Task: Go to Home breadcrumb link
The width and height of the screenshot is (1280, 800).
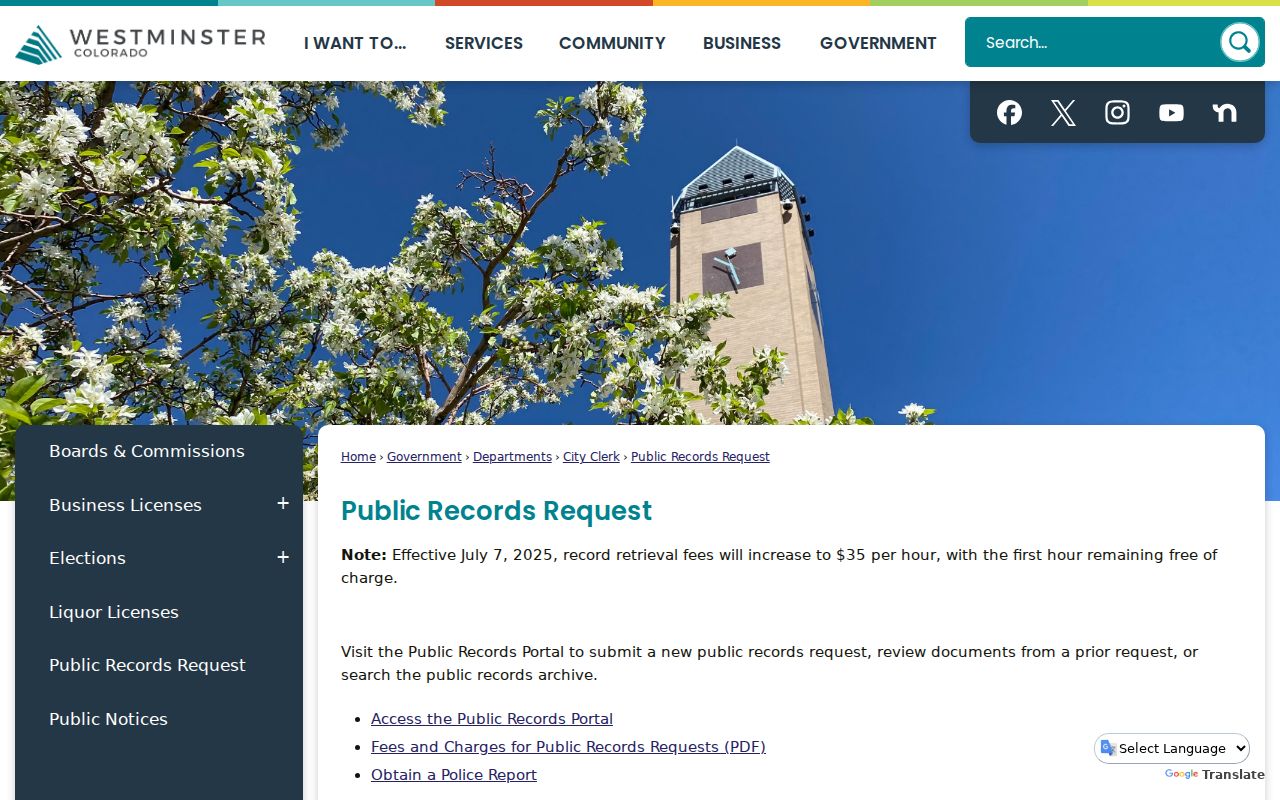Action: click(x=358, y=457)
